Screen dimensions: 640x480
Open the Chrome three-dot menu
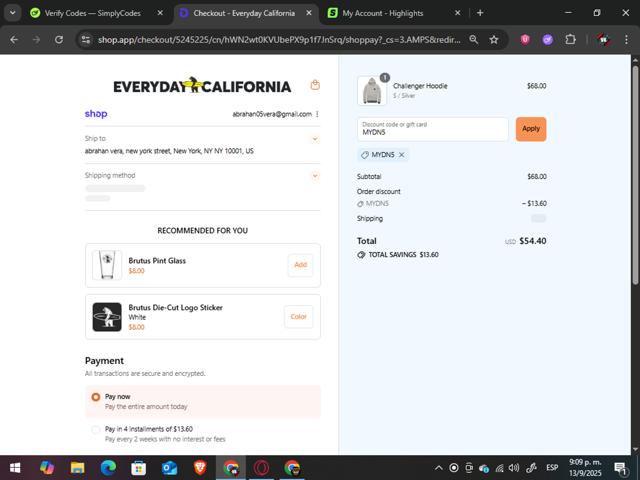pos(626,40)
